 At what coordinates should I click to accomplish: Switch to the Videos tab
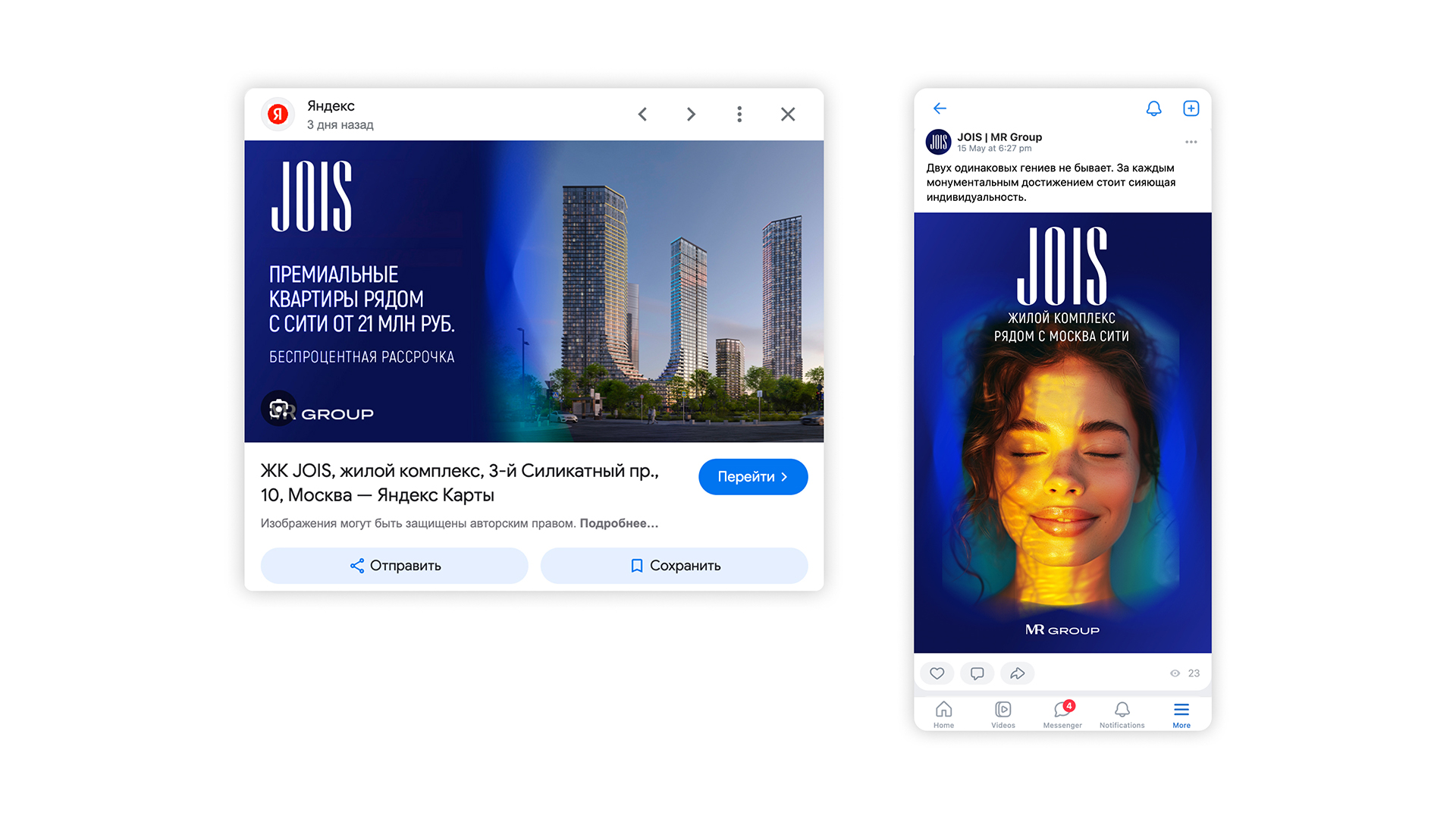click(x=1003, y=714)
